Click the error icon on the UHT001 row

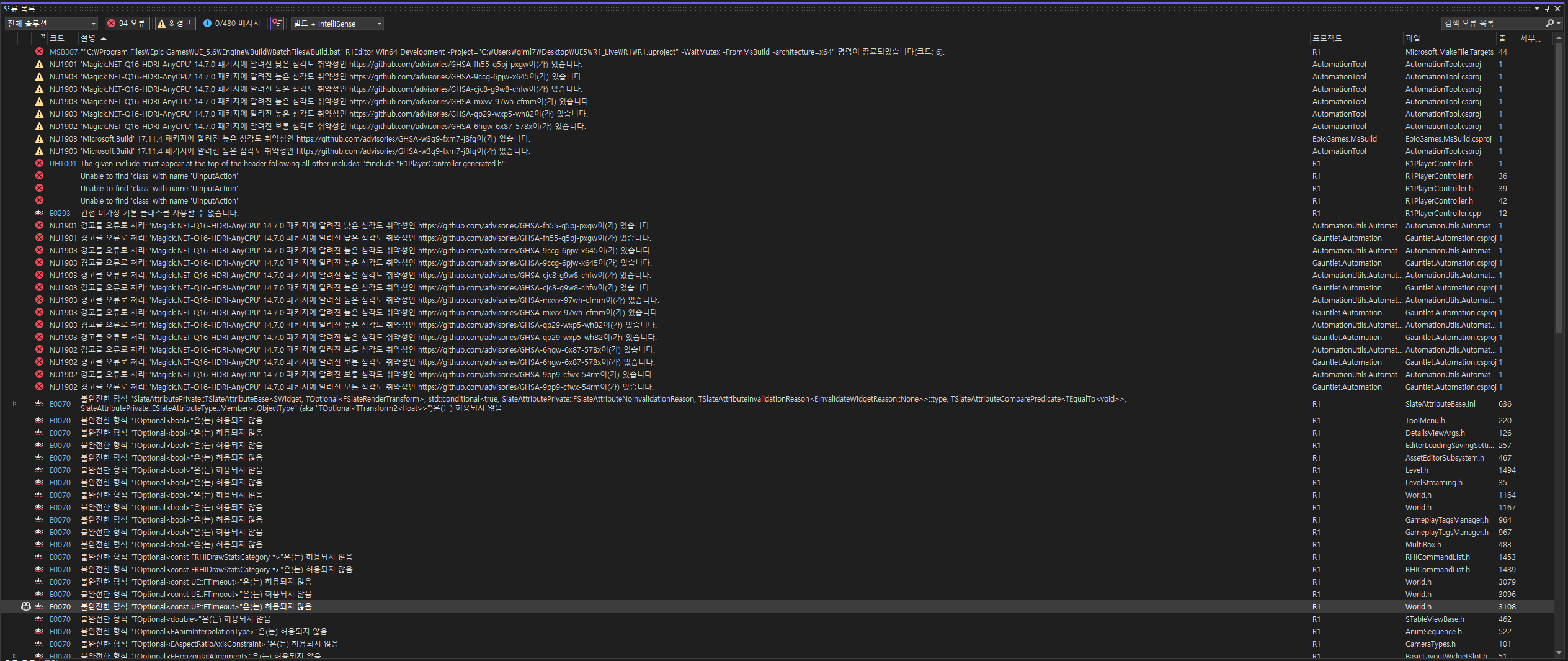coord(39,163)
